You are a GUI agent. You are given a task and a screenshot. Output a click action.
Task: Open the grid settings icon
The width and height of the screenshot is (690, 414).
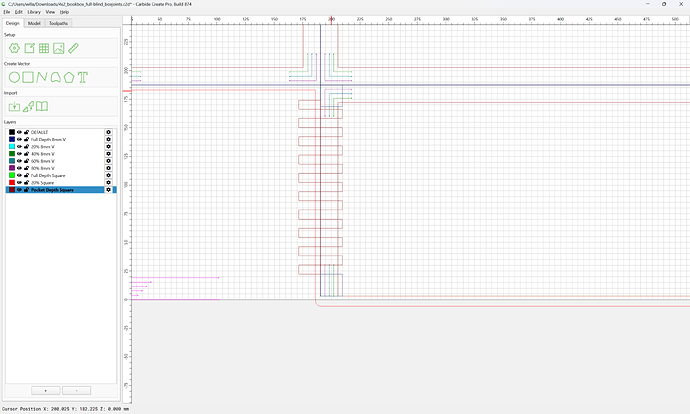[x=44, y=48]
